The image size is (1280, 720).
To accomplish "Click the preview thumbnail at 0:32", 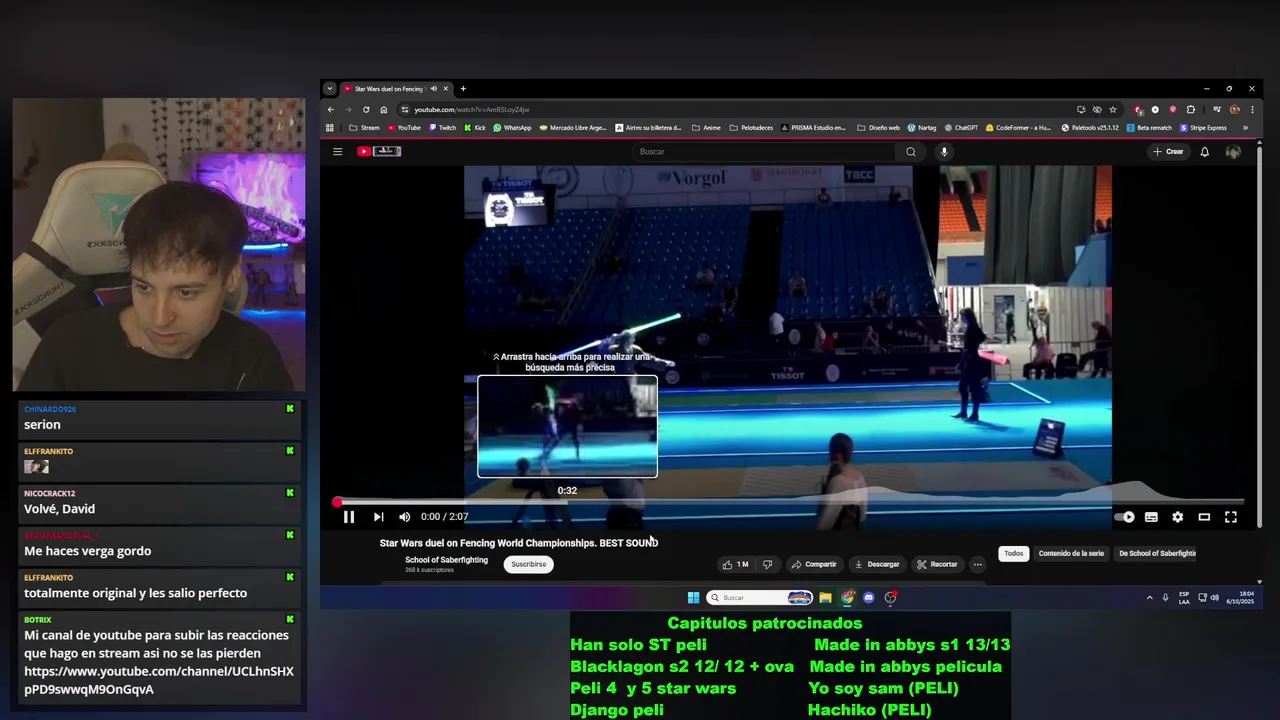I will point(567,427).
